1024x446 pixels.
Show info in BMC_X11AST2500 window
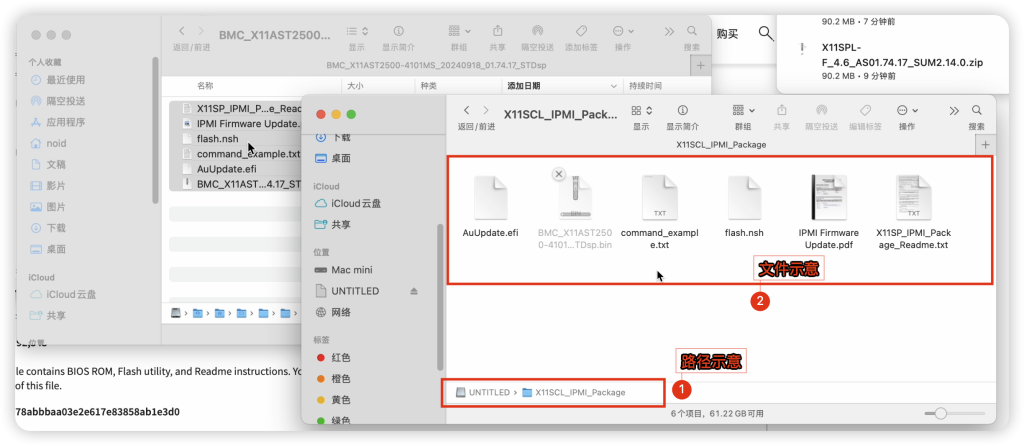(398, 31)
